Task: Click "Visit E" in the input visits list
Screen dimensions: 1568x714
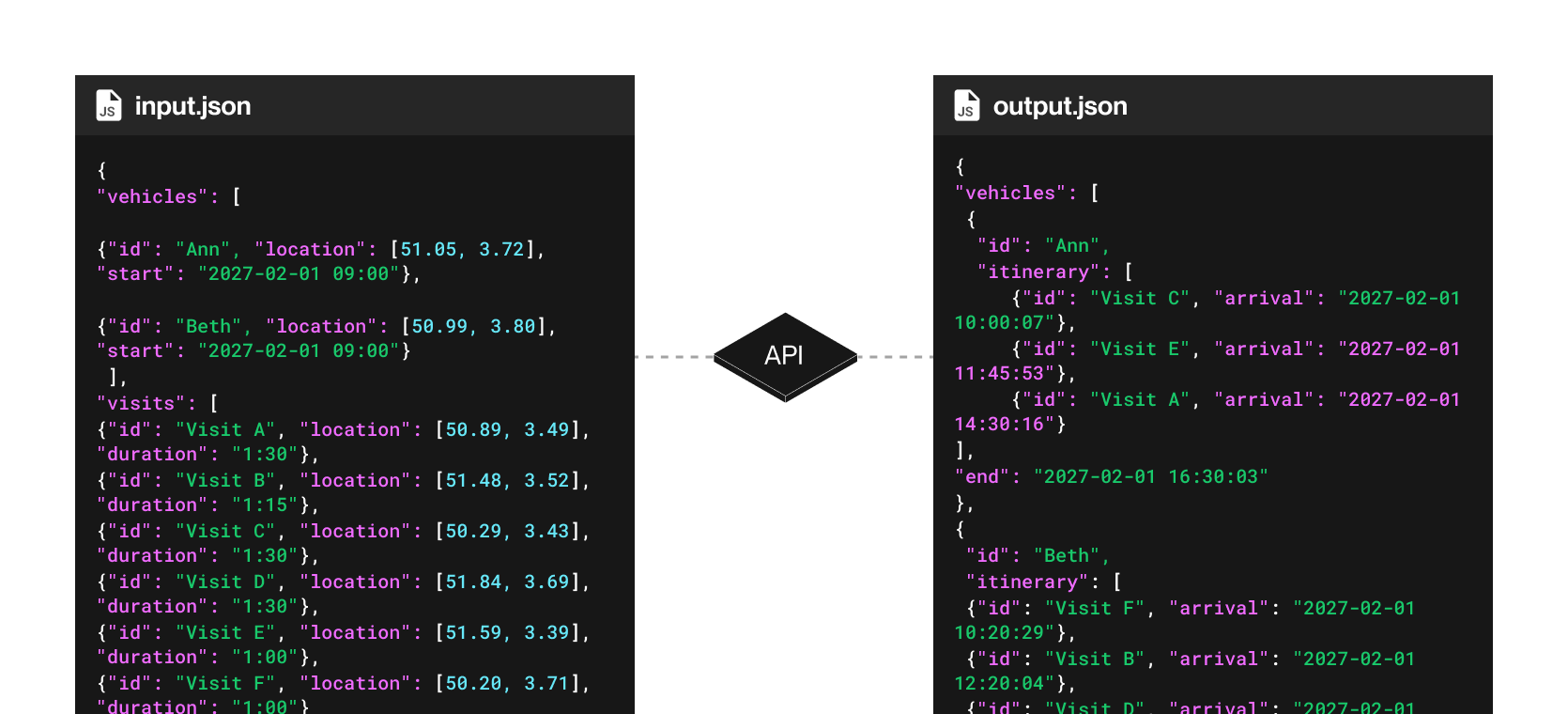Action: [x=225, y=632]
